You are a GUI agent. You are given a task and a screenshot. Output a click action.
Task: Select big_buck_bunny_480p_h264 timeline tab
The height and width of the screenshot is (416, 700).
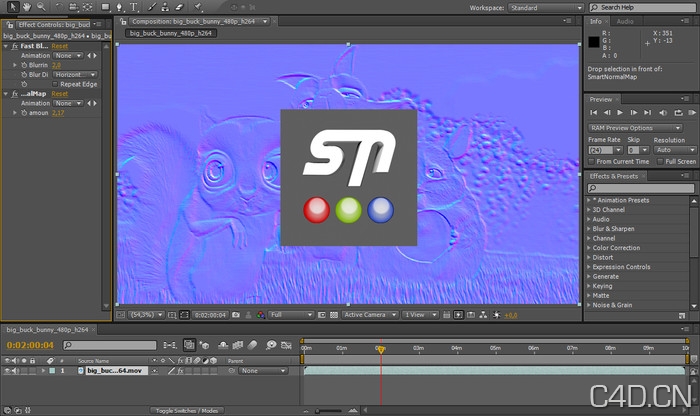pos(47,330)
